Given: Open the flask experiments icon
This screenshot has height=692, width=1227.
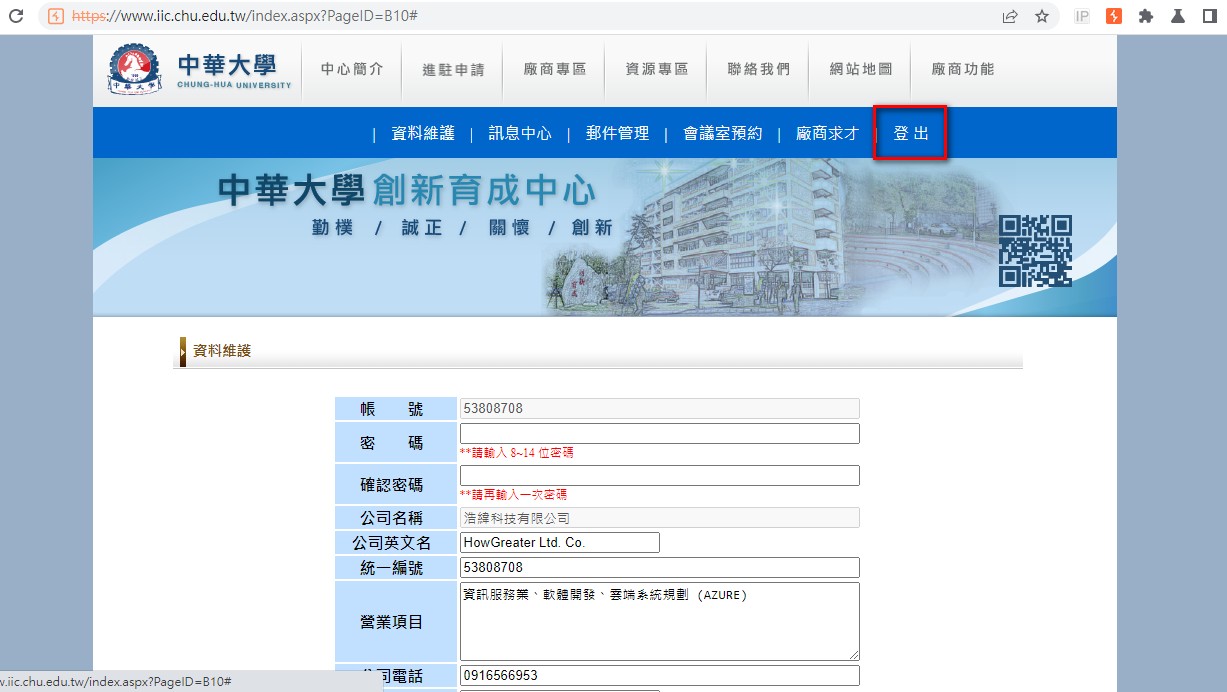Looking at the screenshot, I should tap(1178, 16).
